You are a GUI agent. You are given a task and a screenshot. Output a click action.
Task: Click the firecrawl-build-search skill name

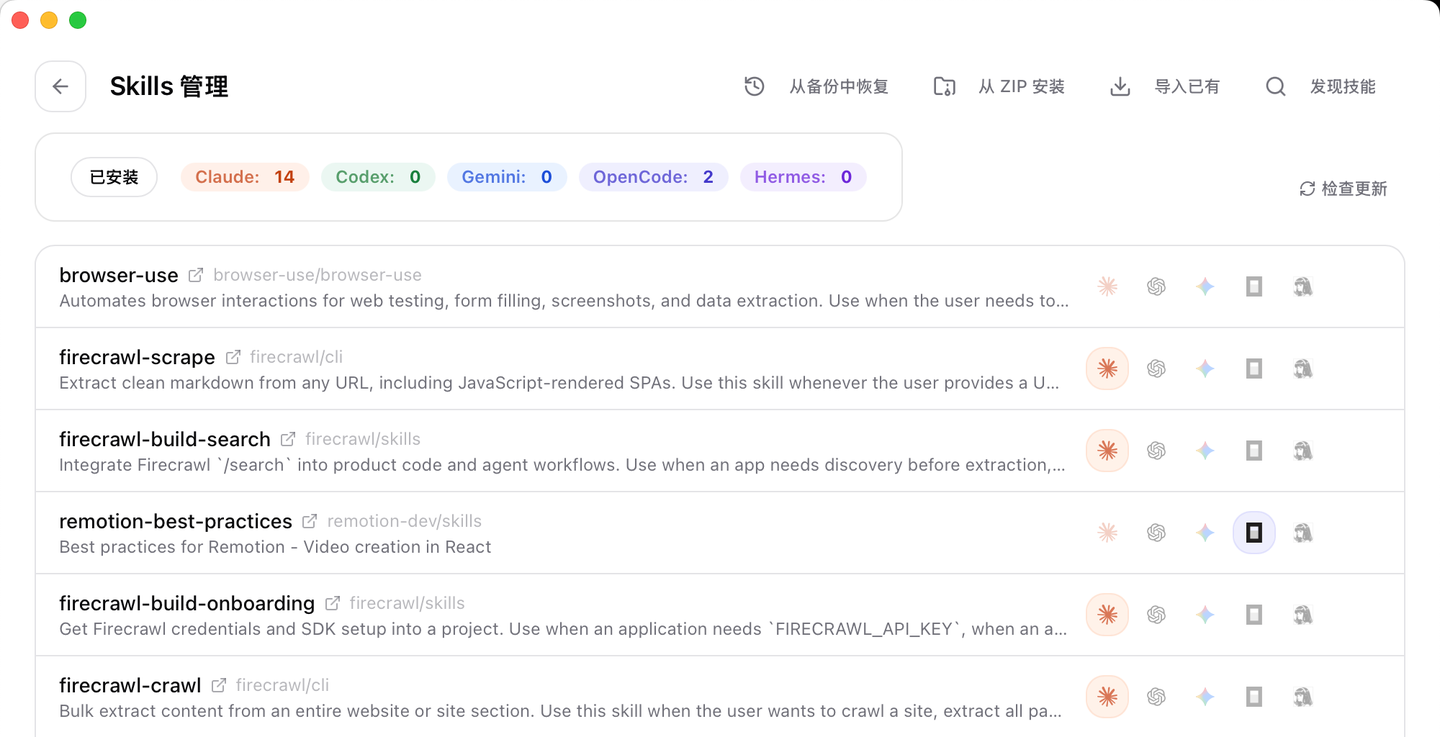165,439
